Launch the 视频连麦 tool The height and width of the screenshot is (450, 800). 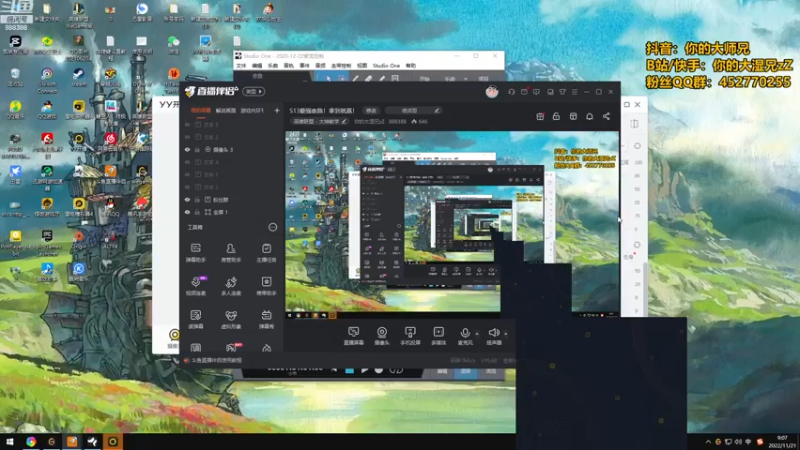coord(196,286)
